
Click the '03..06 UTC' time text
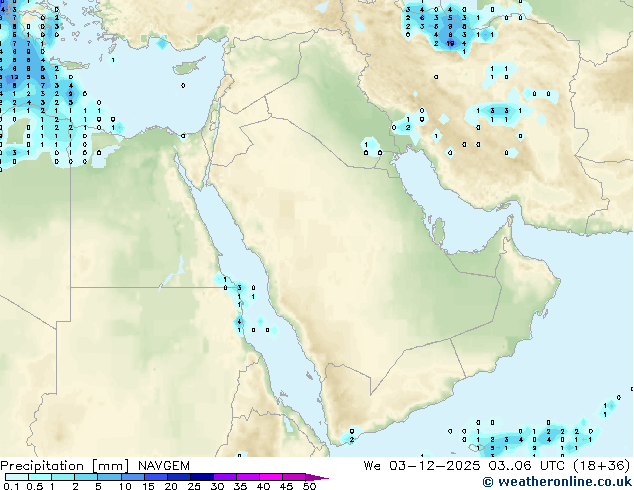526,466
